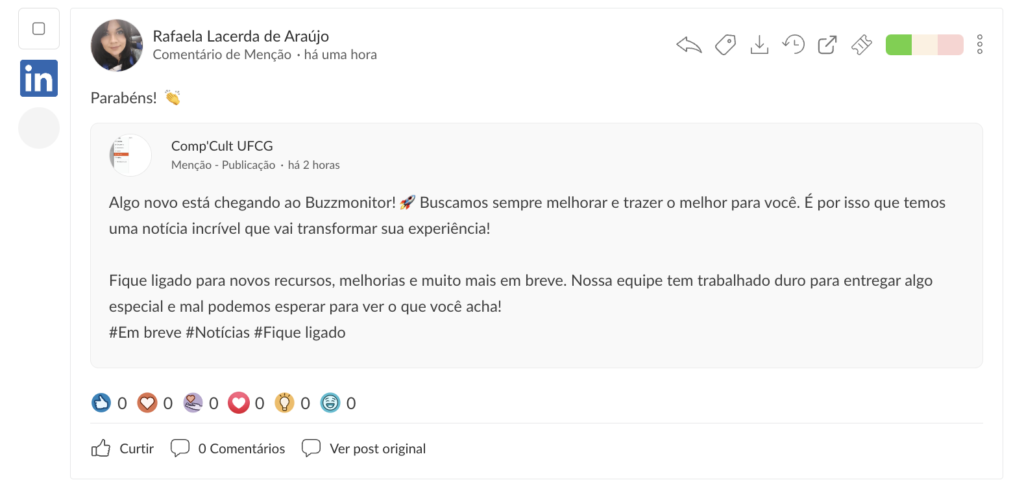This screenshot has width=1024, height=491.
Task: Open the tag icon for this mention
Action: [x=725, y=45]
